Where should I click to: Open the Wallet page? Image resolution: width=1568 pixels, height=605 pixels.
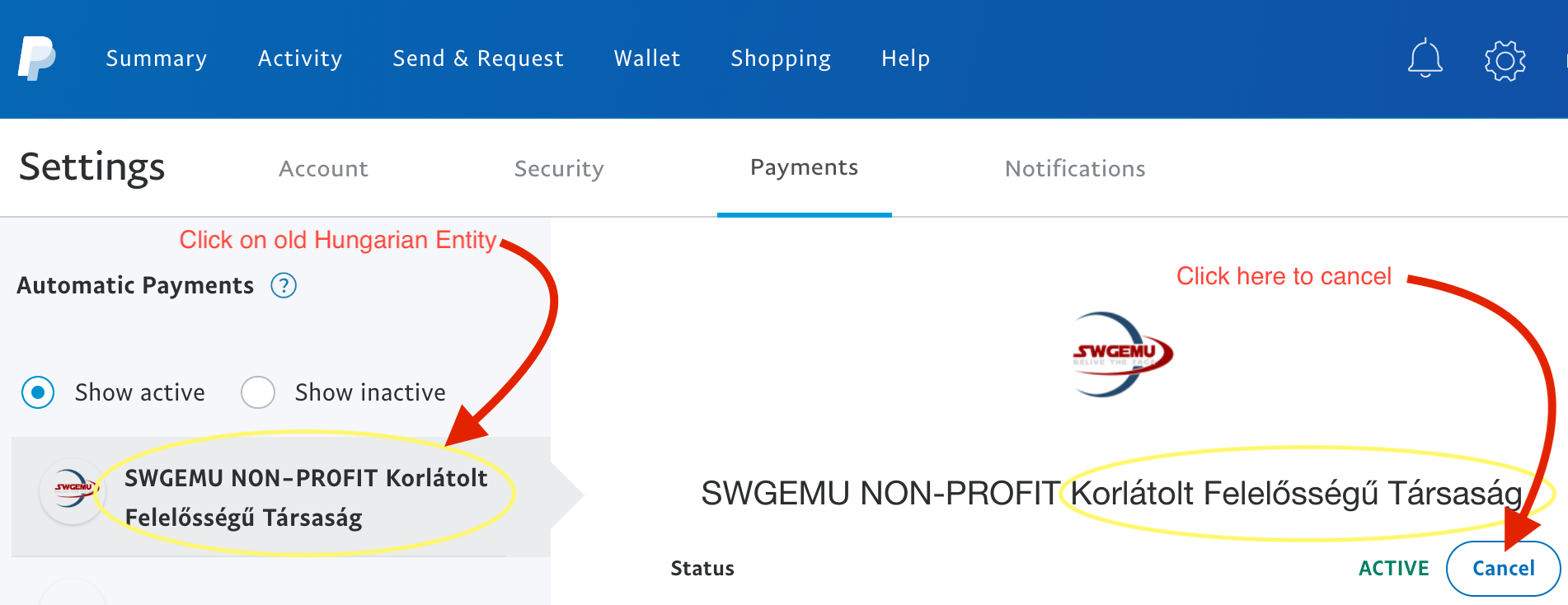tap(647, 59)
